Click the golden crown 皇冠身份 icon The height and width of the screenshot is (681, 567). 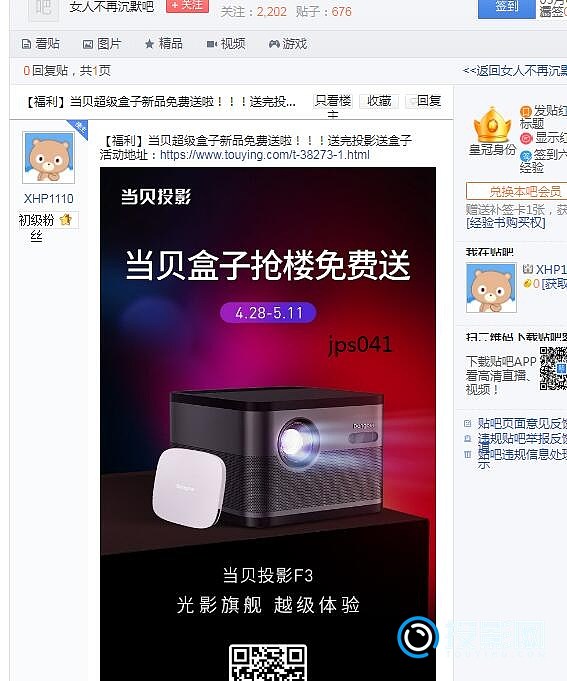click(492, 126)
